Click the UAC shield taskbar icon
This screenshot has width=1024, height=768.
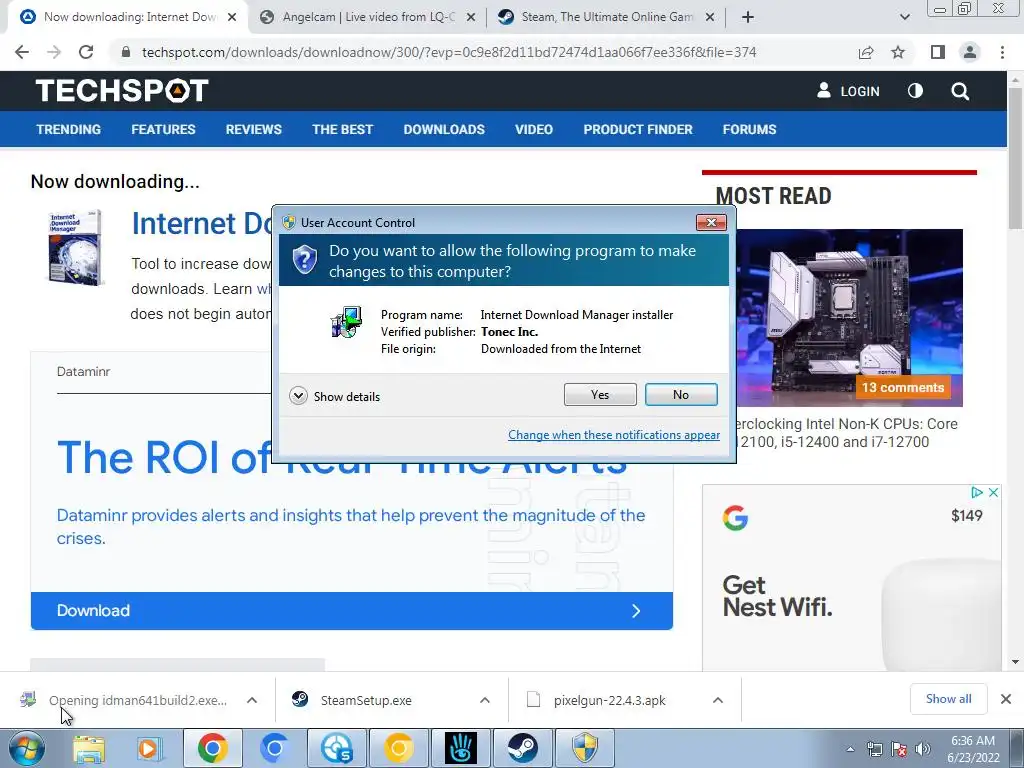tap(585, 748)
